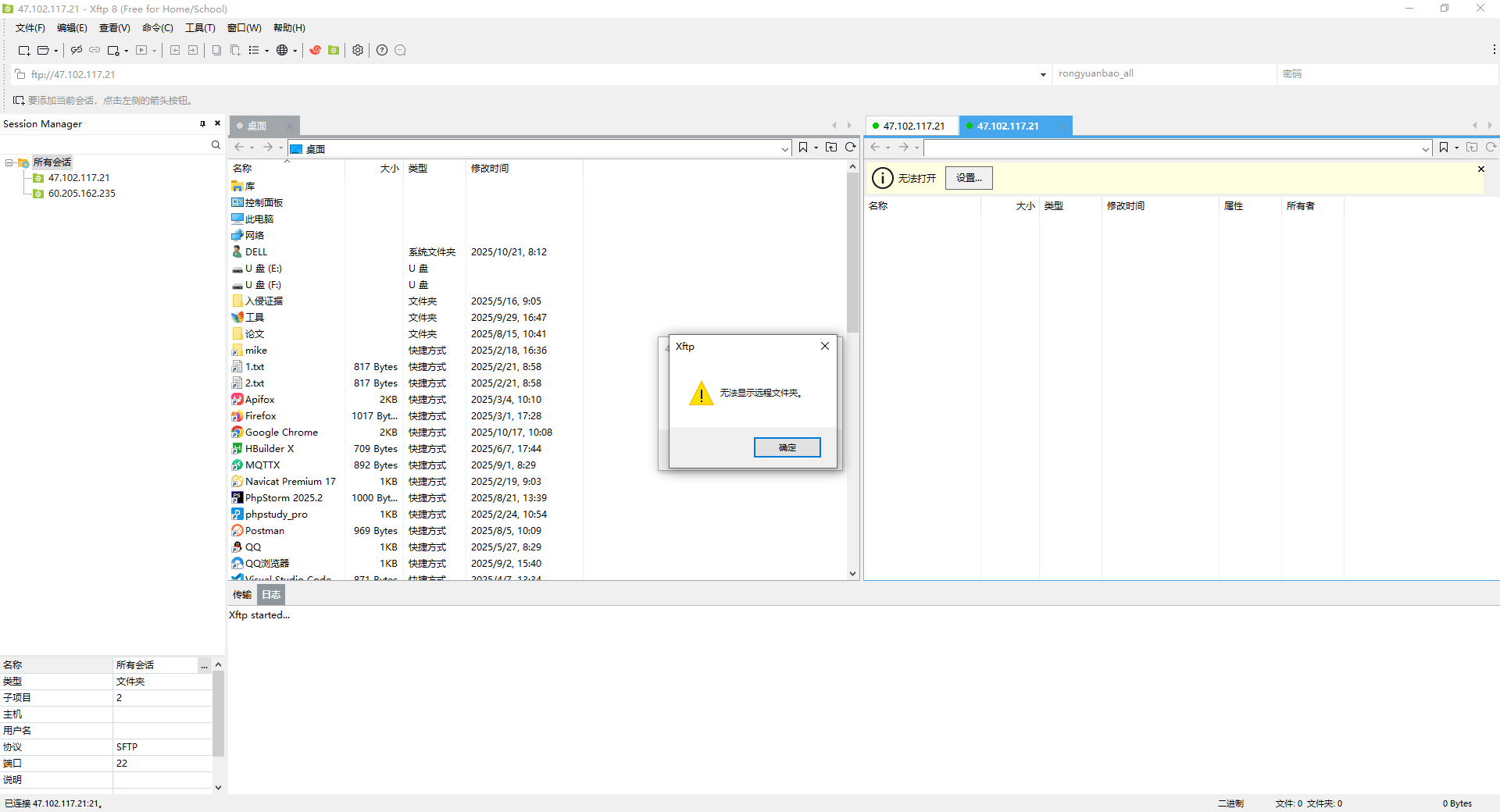Collapse the 所有会话 tree node
Viewport: 1500px width, 812px height.
click(9, 162)
